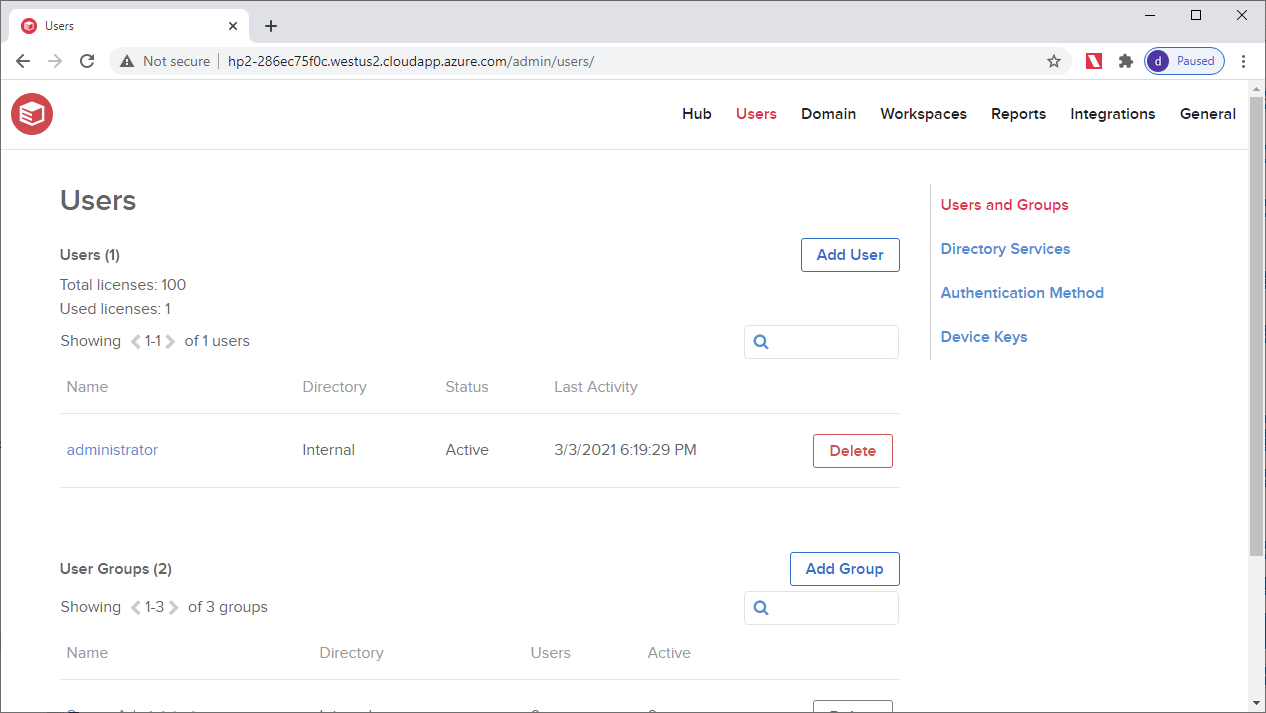Open the Chrome three-dot menu

1243,60
